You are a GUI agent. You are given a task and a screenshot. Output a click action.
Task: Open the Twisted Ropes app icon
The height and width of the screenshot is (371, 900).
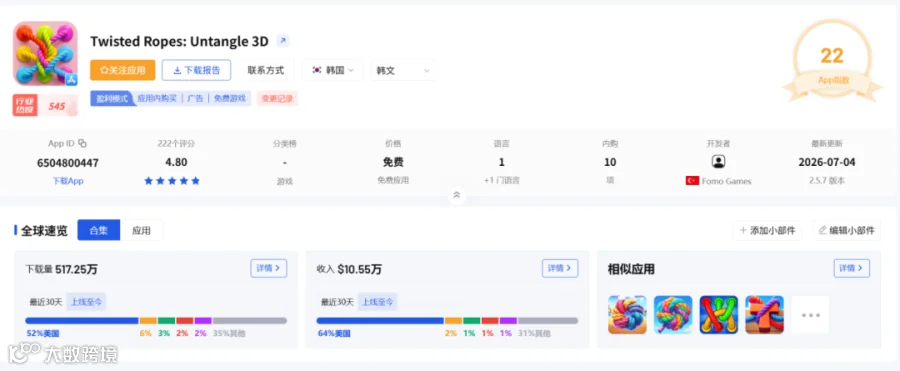coord(45,53)
